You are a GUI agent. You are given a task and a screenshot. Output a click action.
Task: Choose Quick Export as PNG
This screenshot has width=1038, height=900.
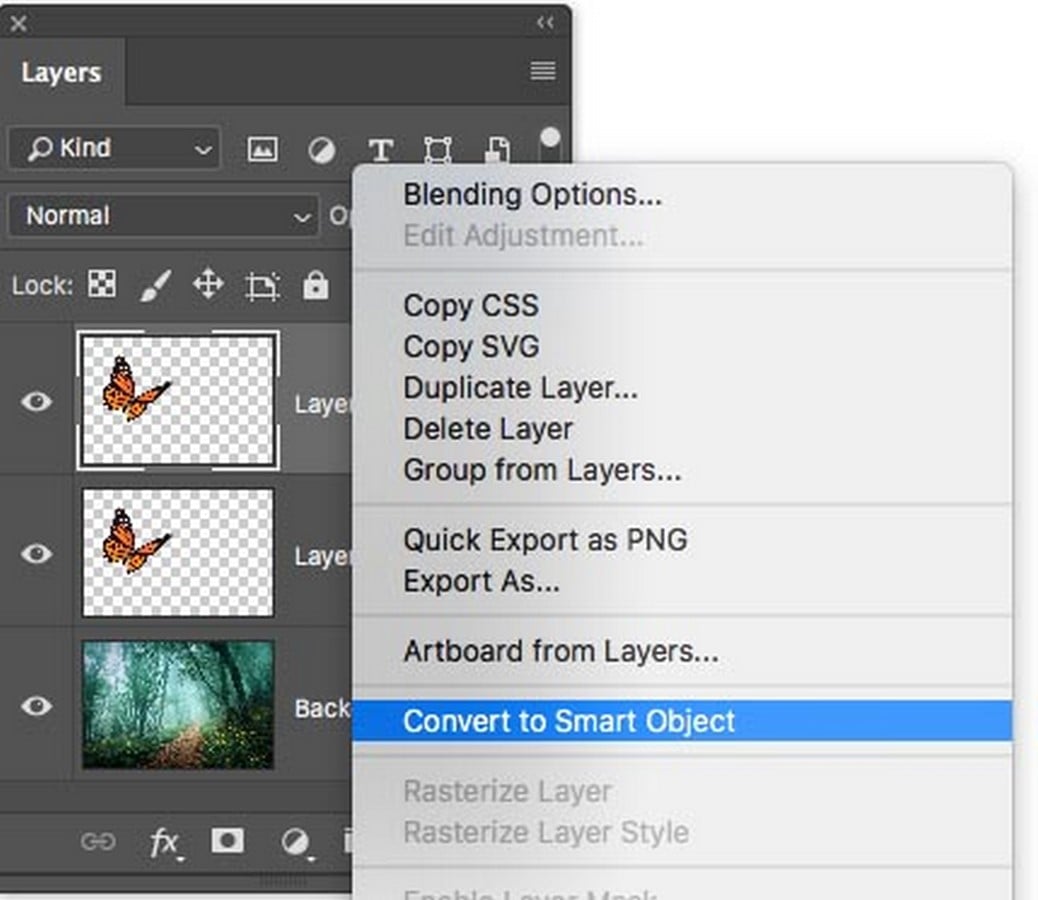point(545,541)
